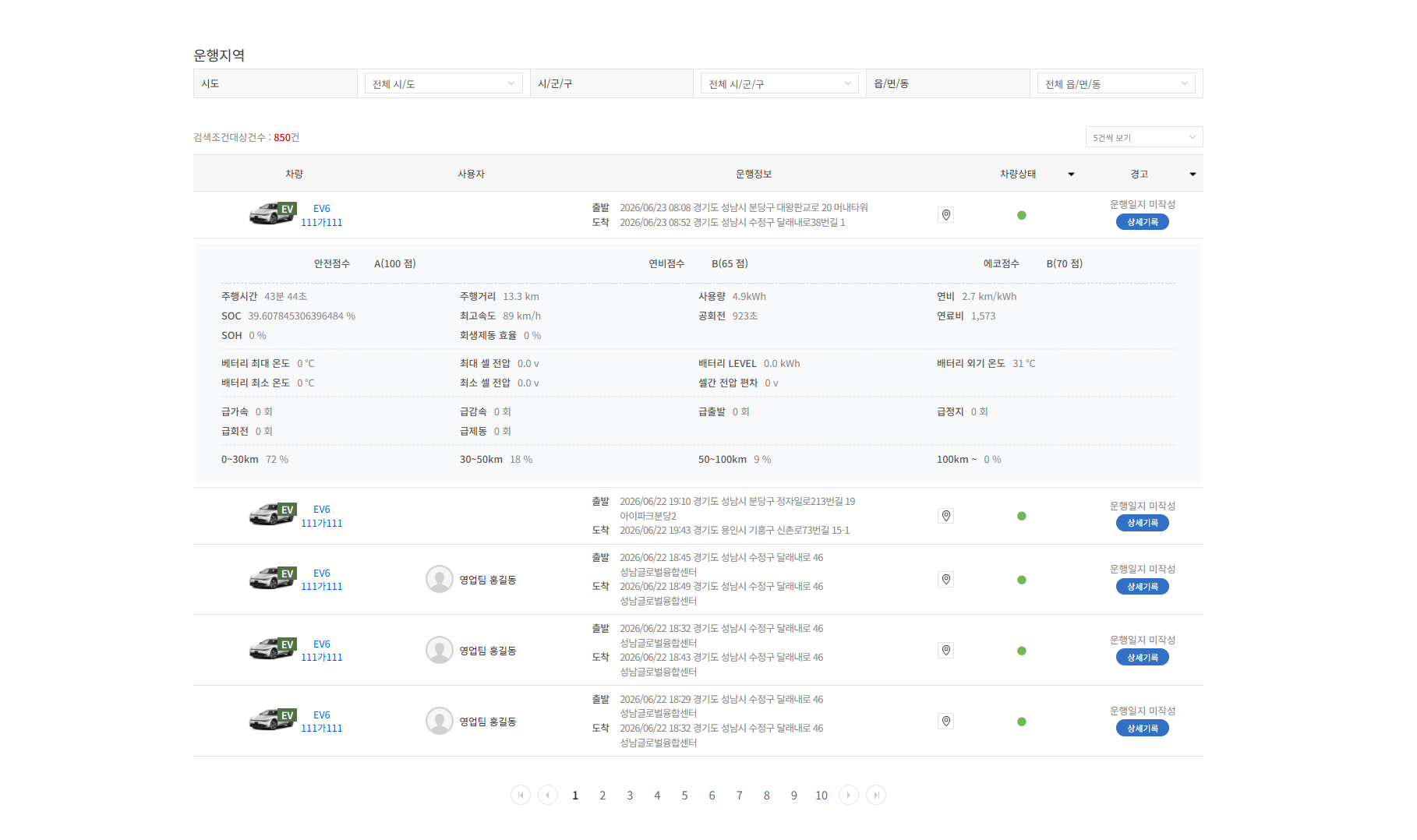1417x840 pixels.
Task: Click 영업팀 홍길동 in 18:45 row
Action: point(488,580)
